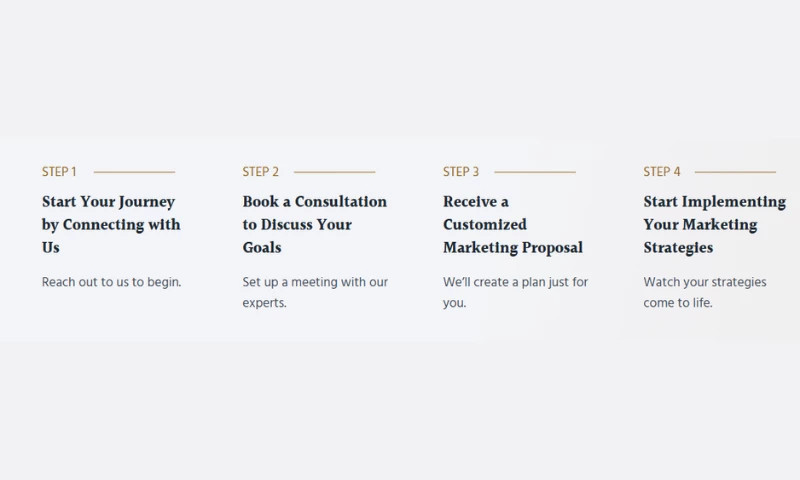Click the gold divider line beside STEP 1
The width and height of the screenshot is (800, 480).
[x=134, y=172]
